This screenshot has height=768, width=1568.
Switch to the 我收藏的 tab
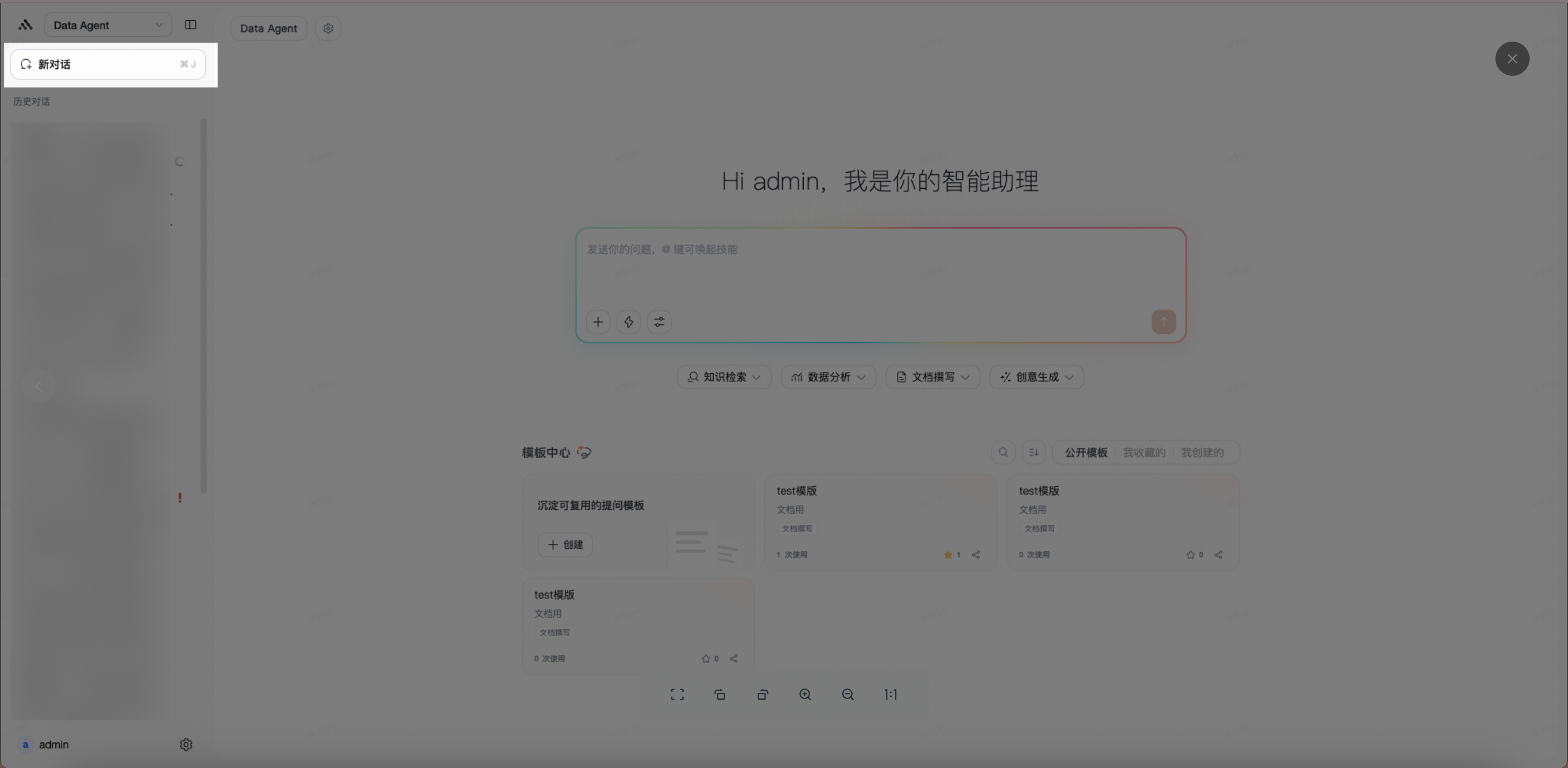pos(1144,452)
